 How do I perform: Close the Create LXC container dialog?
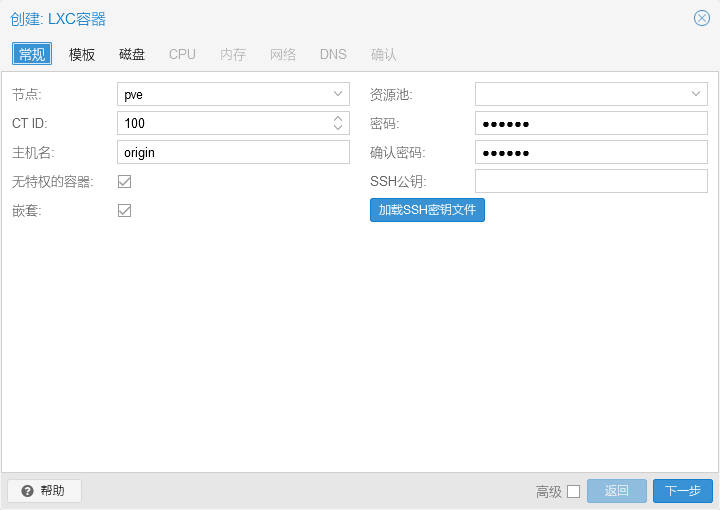pos(701,18)
